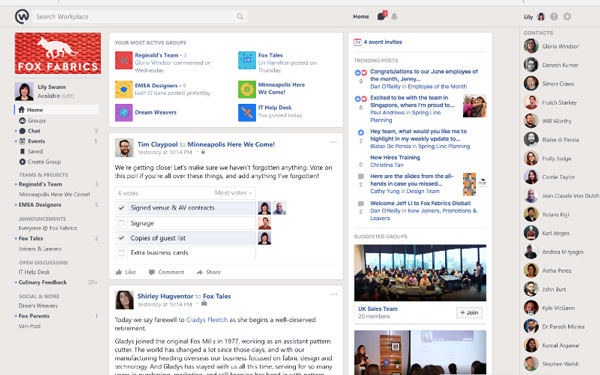Open chat with Will Worthy
The width and height of the screenshot is (600, 375).
tap(556, 121)
